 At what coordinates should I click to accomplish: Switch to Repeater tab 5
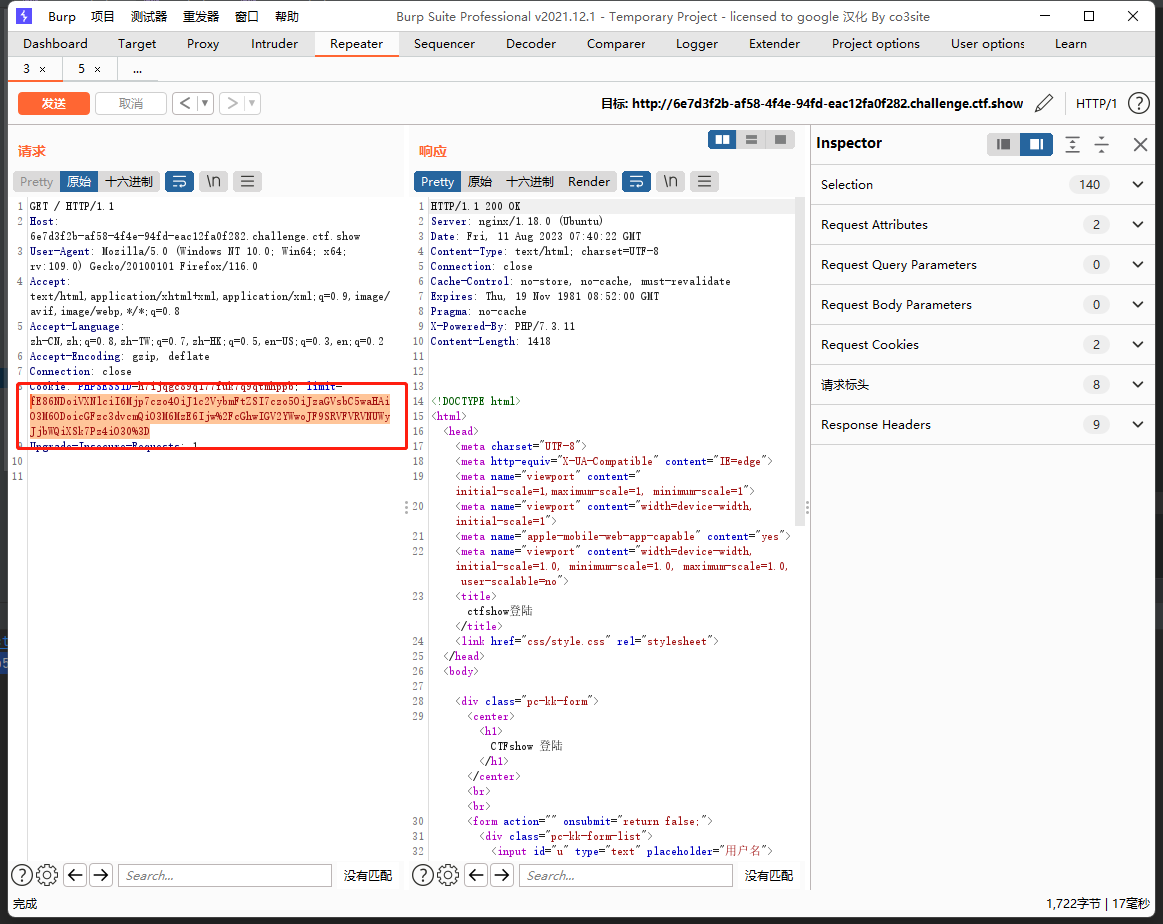click(82, 69)
